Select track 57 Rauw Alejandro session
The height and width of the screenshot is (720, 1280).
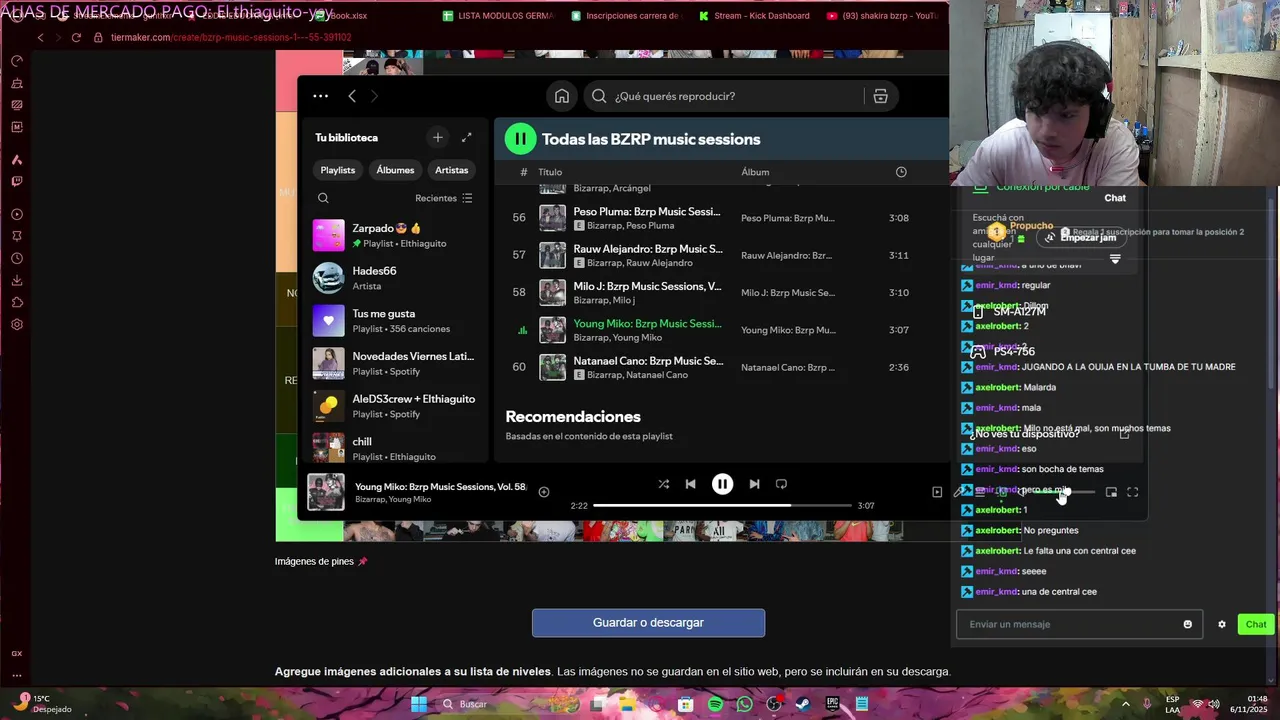point(720,255)
